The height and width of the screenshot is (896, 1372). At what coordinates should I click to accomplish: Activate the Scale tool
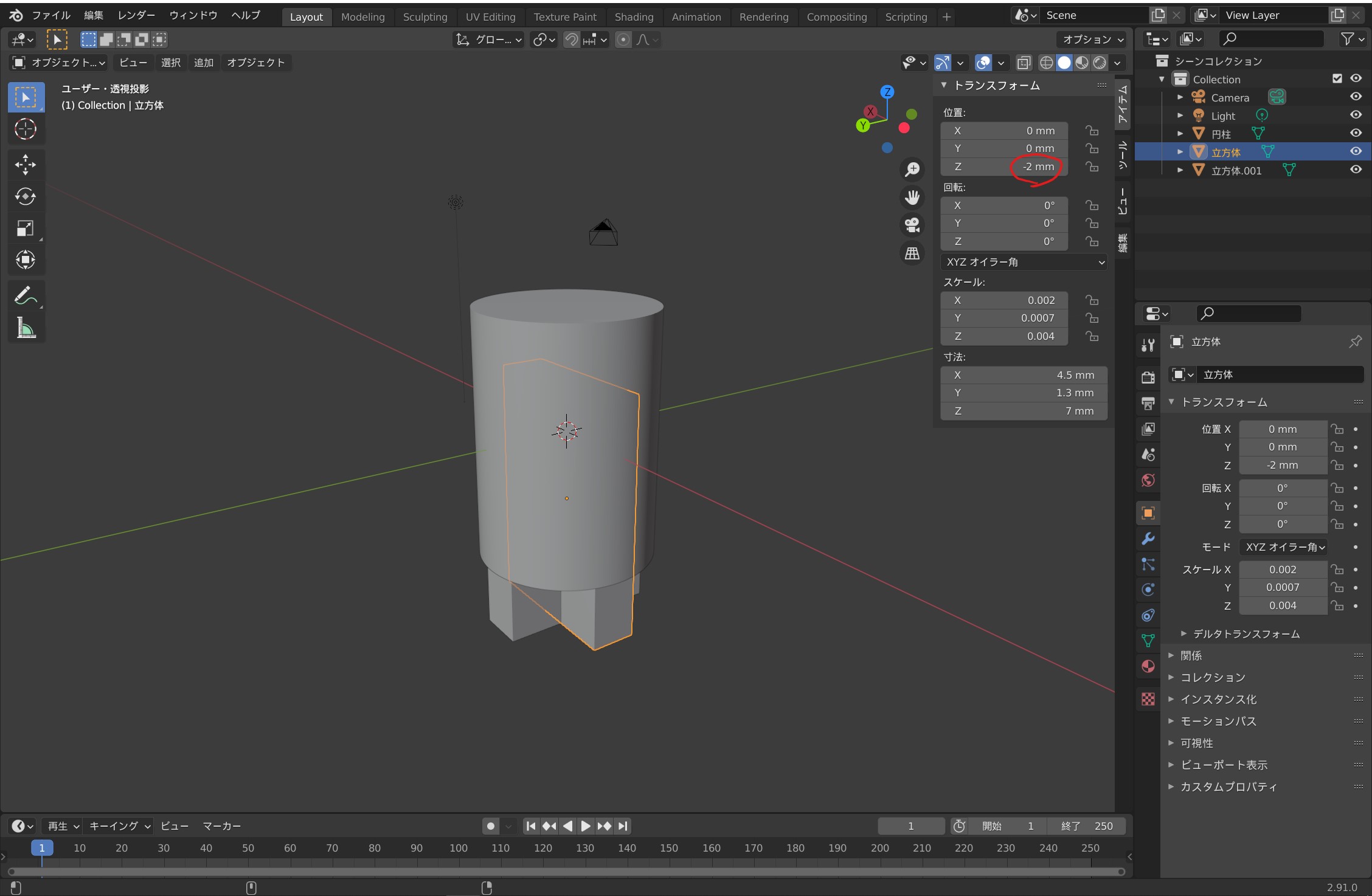[x=26, y=229]
